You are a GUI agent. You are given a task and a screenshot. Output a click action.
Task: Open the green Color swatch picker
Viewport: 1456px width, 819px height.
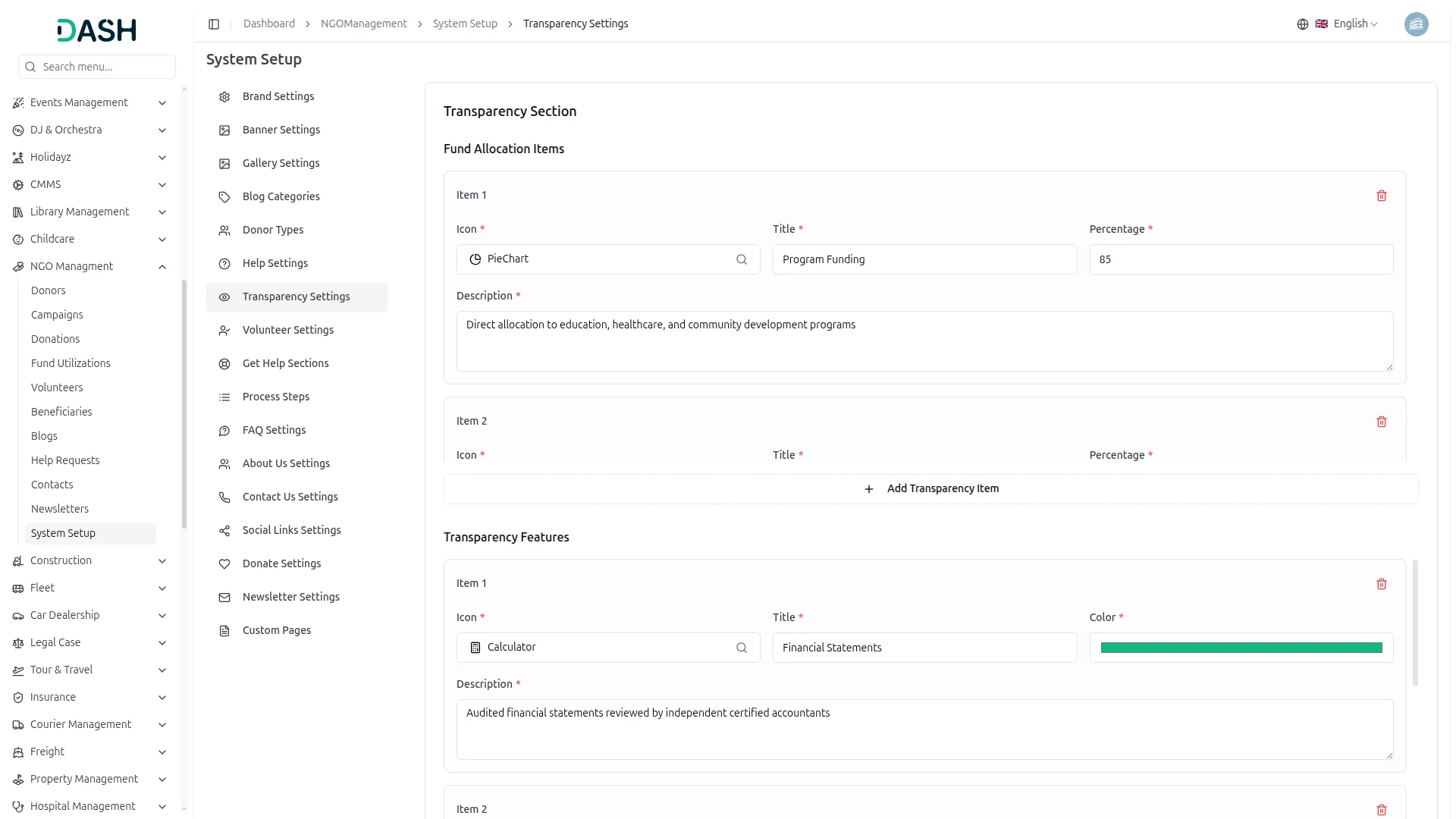1241,648
